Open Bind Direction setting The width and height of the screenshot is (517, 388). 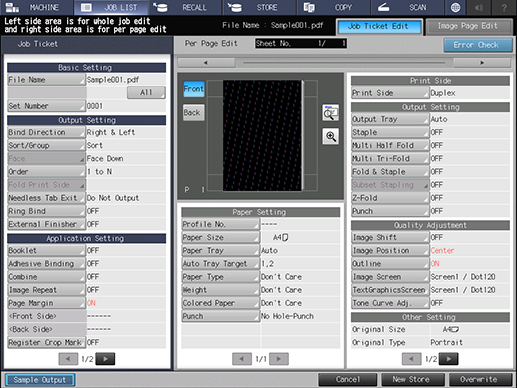coord(46,132)
